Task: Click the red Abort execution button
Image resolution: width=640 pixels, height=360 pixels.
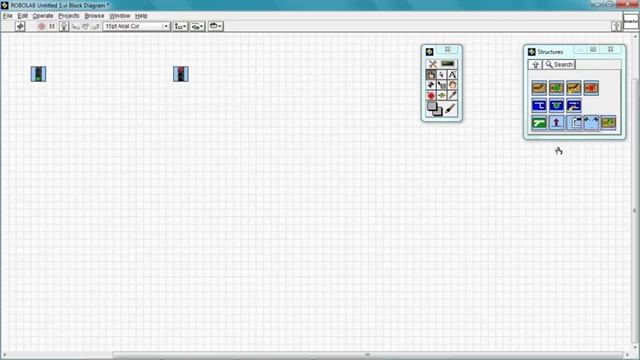Action: (x=41, y=26)
